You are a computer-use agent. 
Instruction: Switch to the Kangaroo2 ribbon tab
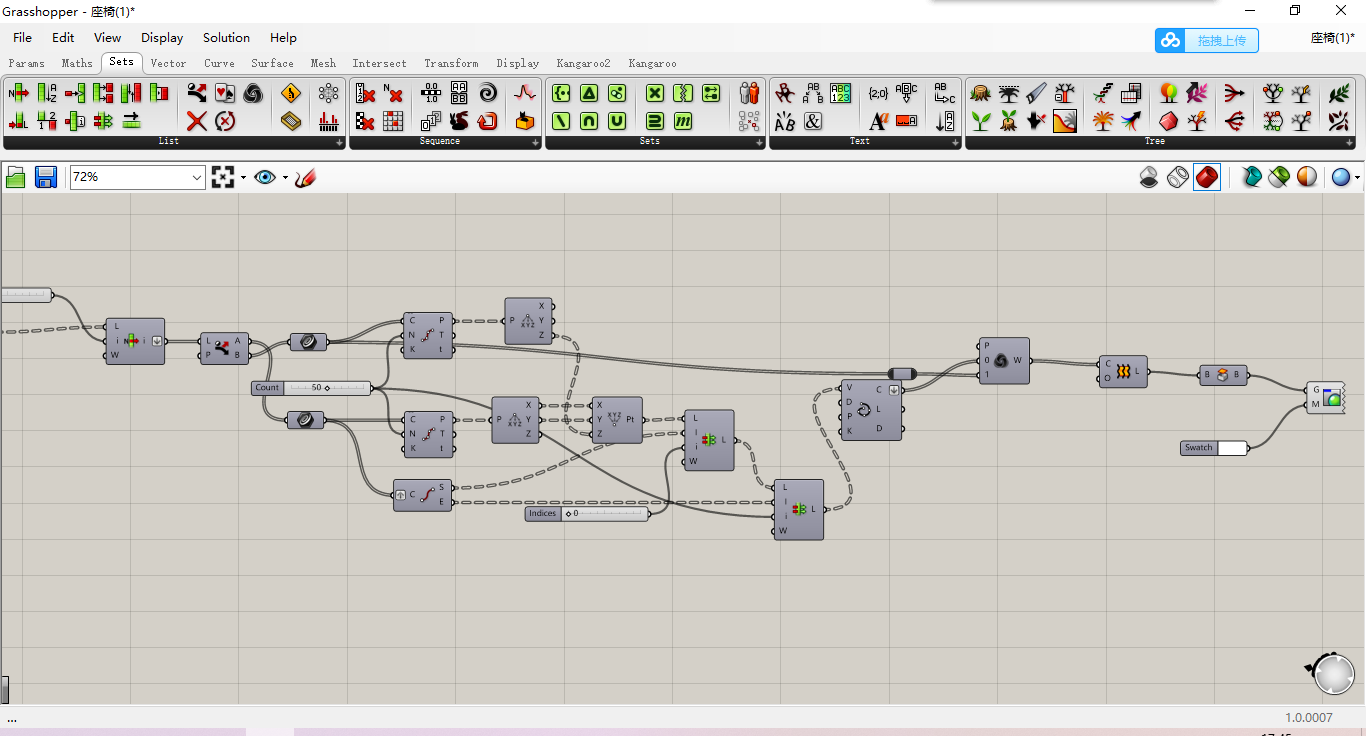pyautogui.click(x=583, y=63)
